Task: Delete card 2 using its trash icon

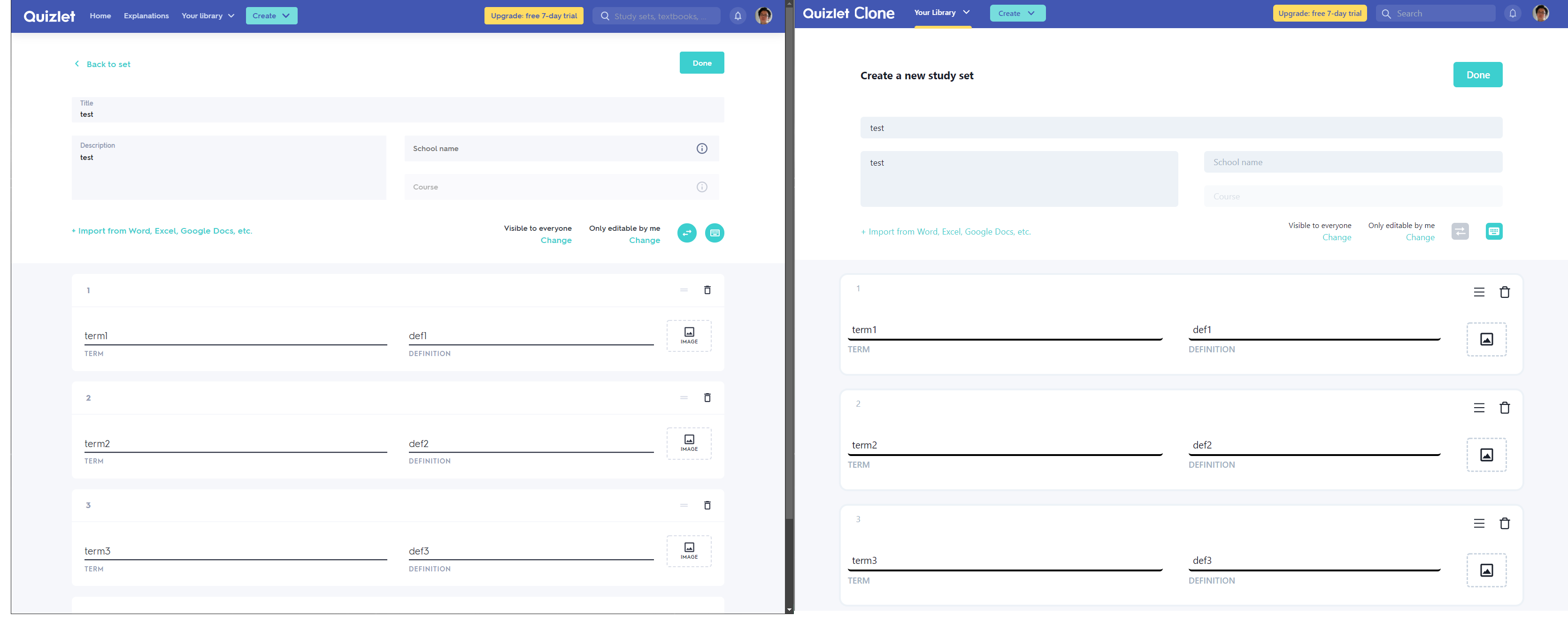Action: pyautogui.click(x=707, y=397)
